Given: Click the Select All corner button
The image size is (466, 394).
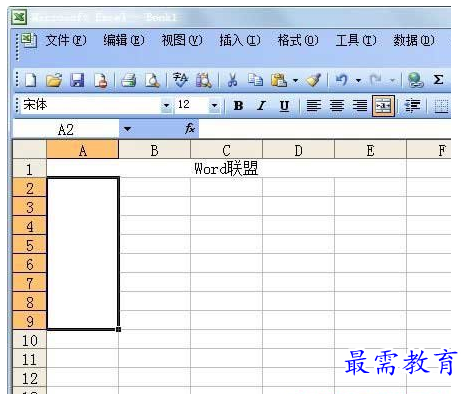Looking at the screenshot, I should click(x=29, y=149).
